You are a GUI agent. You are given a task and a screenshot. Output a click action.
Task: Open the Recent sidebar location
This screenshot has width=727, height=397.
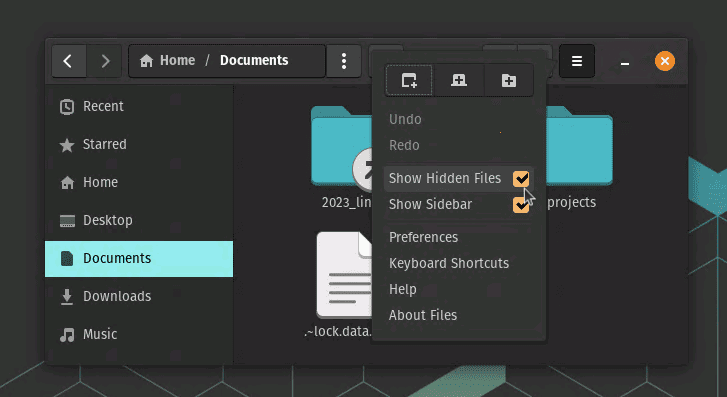[x=139, y=107]
